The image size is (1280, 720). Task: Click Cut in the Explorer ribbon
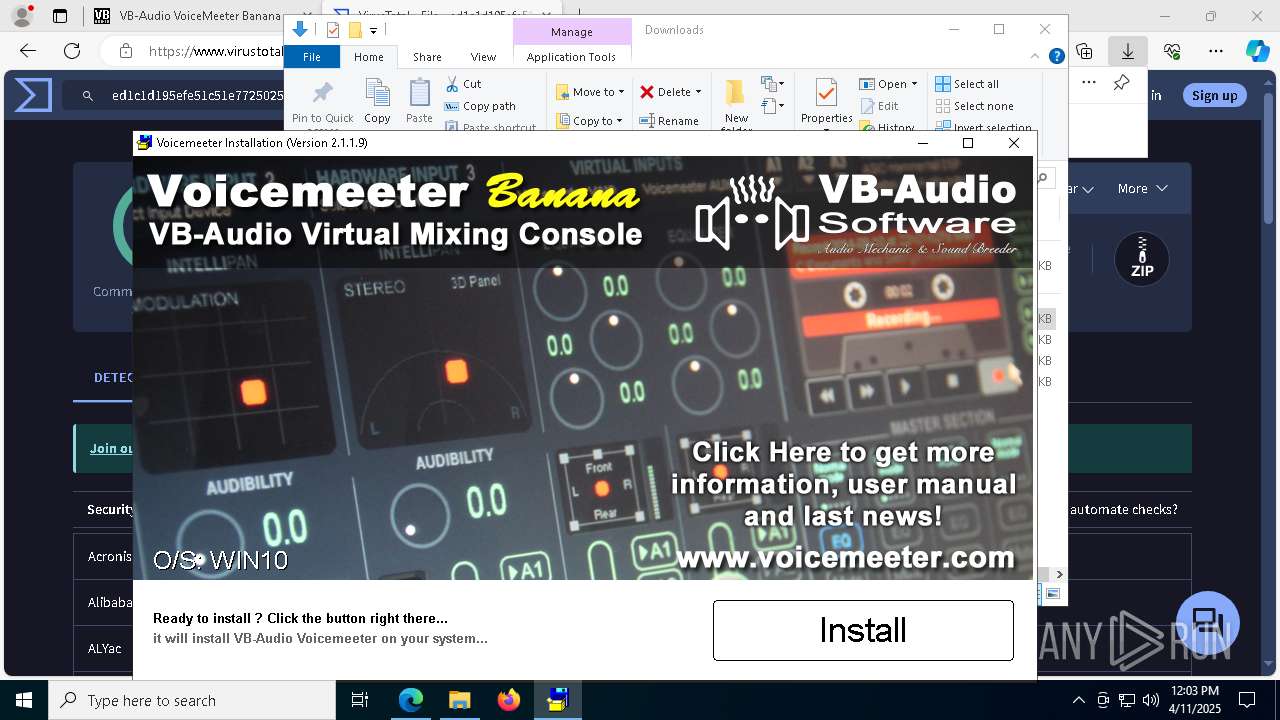(463, 84)
